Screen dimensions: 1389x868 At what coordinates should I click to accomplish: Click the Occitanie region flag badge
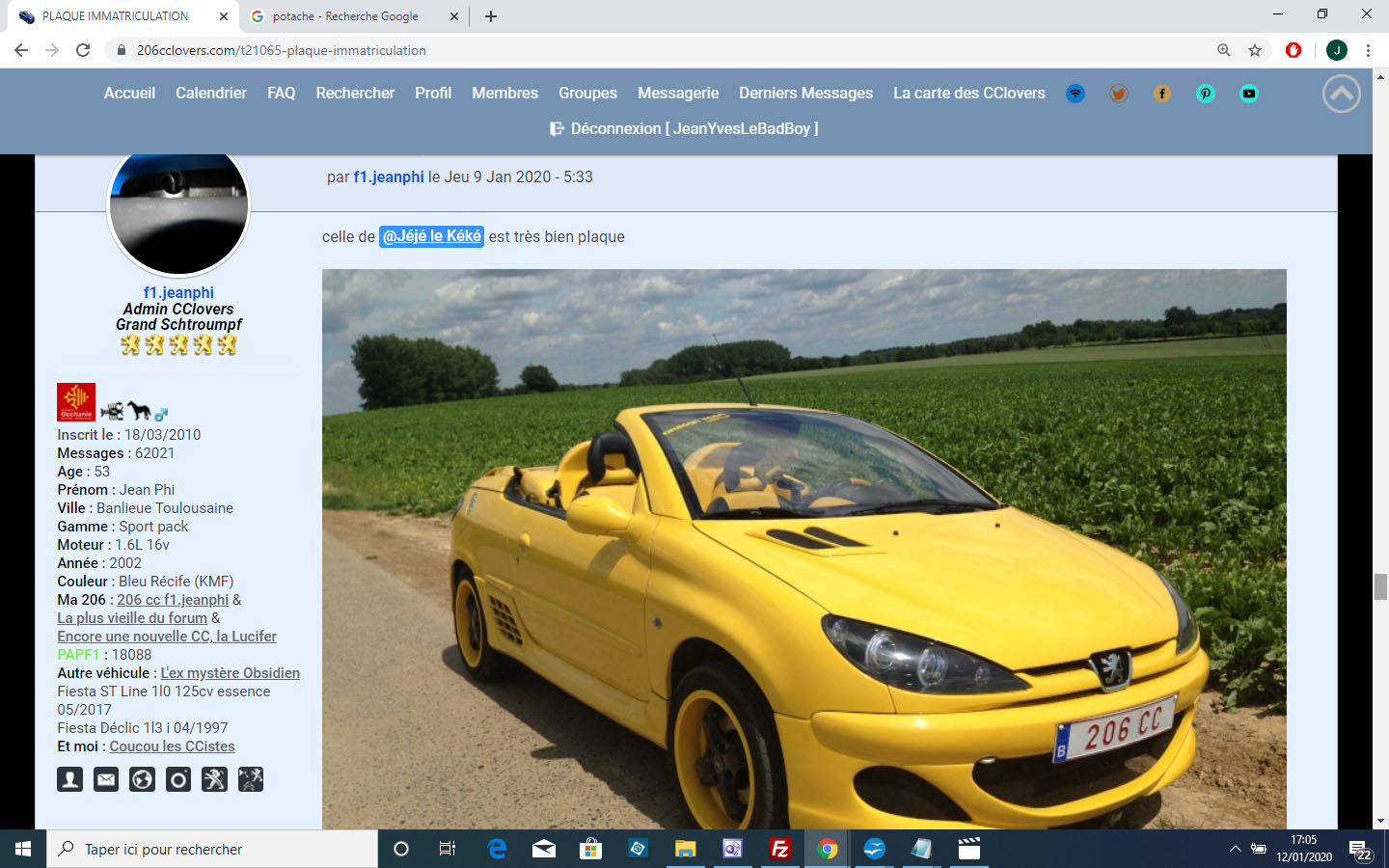click(76, 402)
